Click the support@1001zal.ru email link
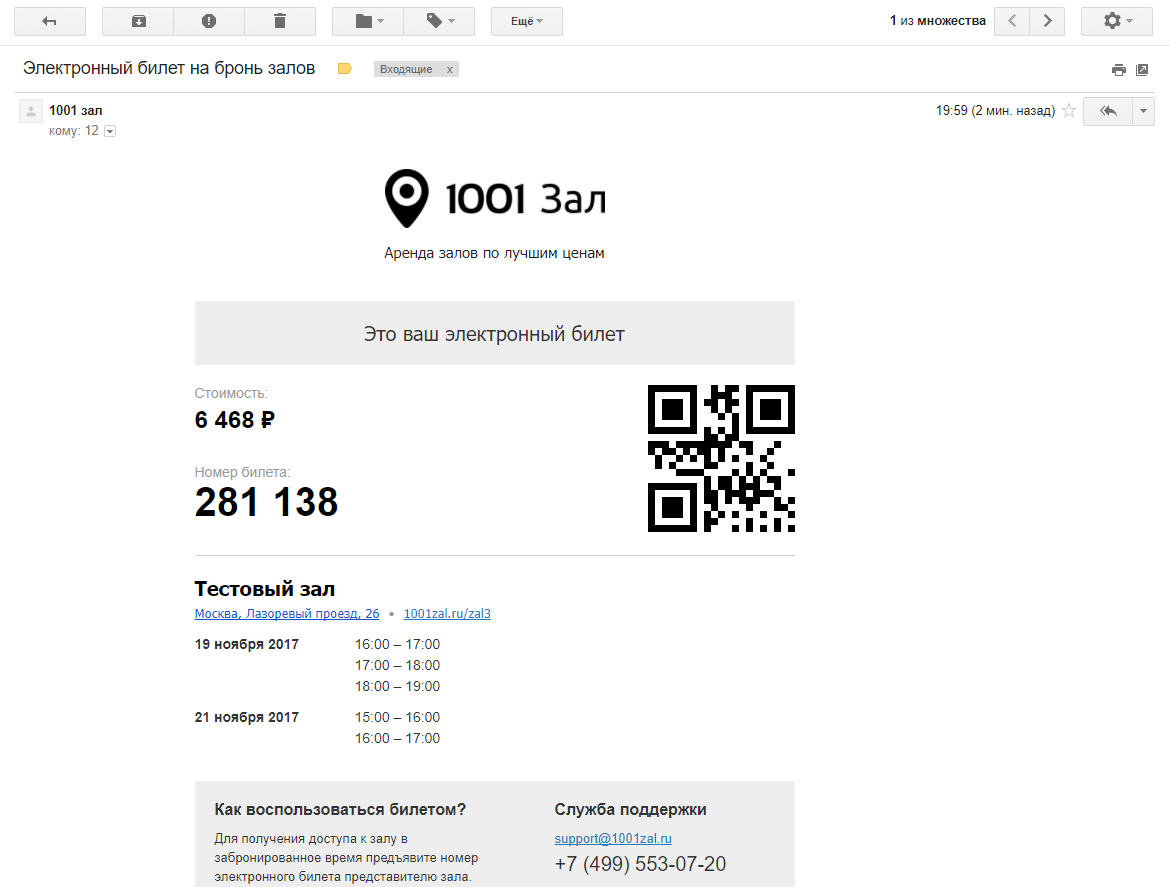 point(613,839)
